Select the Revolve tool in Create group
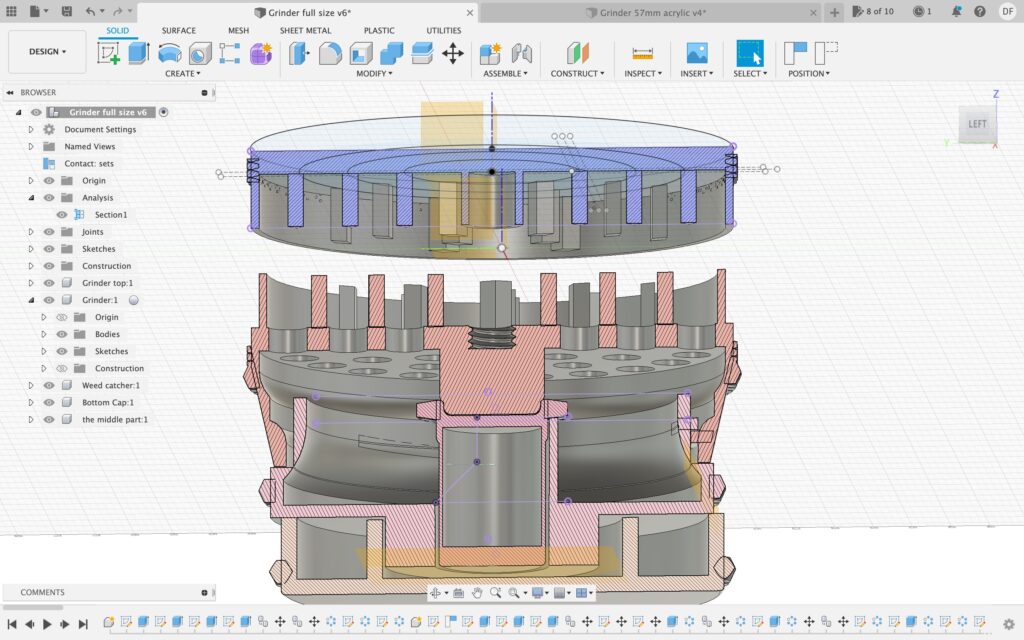Viewport: 1024px width, 640px height. click(x=170, y=53)
